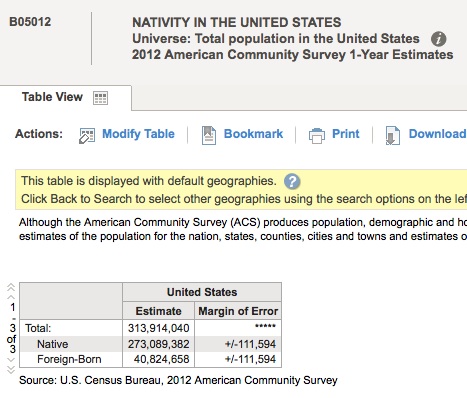Move down one row with single down arrow

click(x=11, y=360)
